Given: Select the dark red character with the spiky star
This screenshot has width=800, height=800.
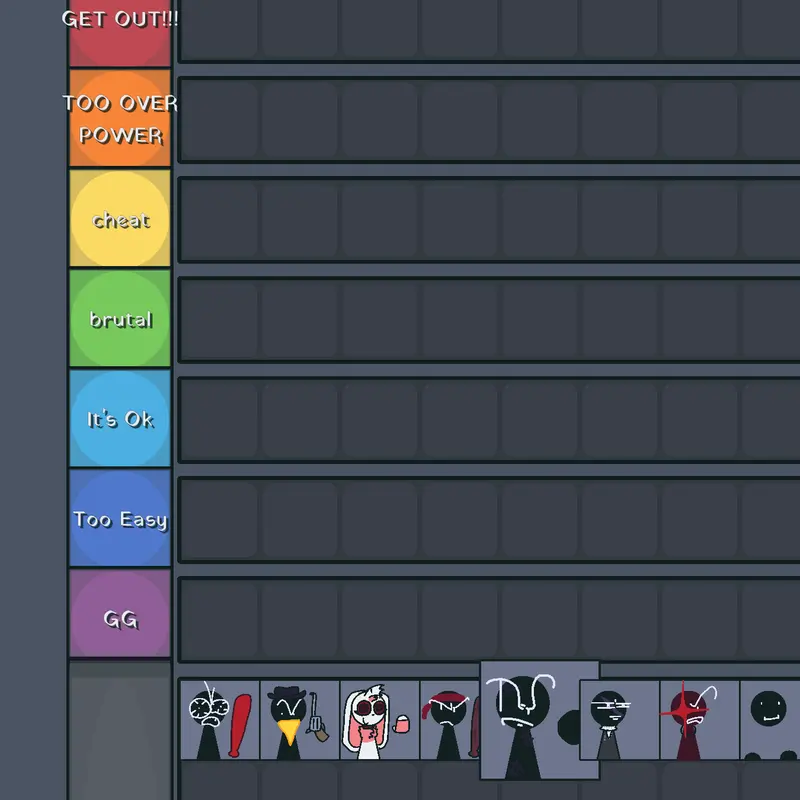Looking at the screenshot, I should (x=700, y=720).
